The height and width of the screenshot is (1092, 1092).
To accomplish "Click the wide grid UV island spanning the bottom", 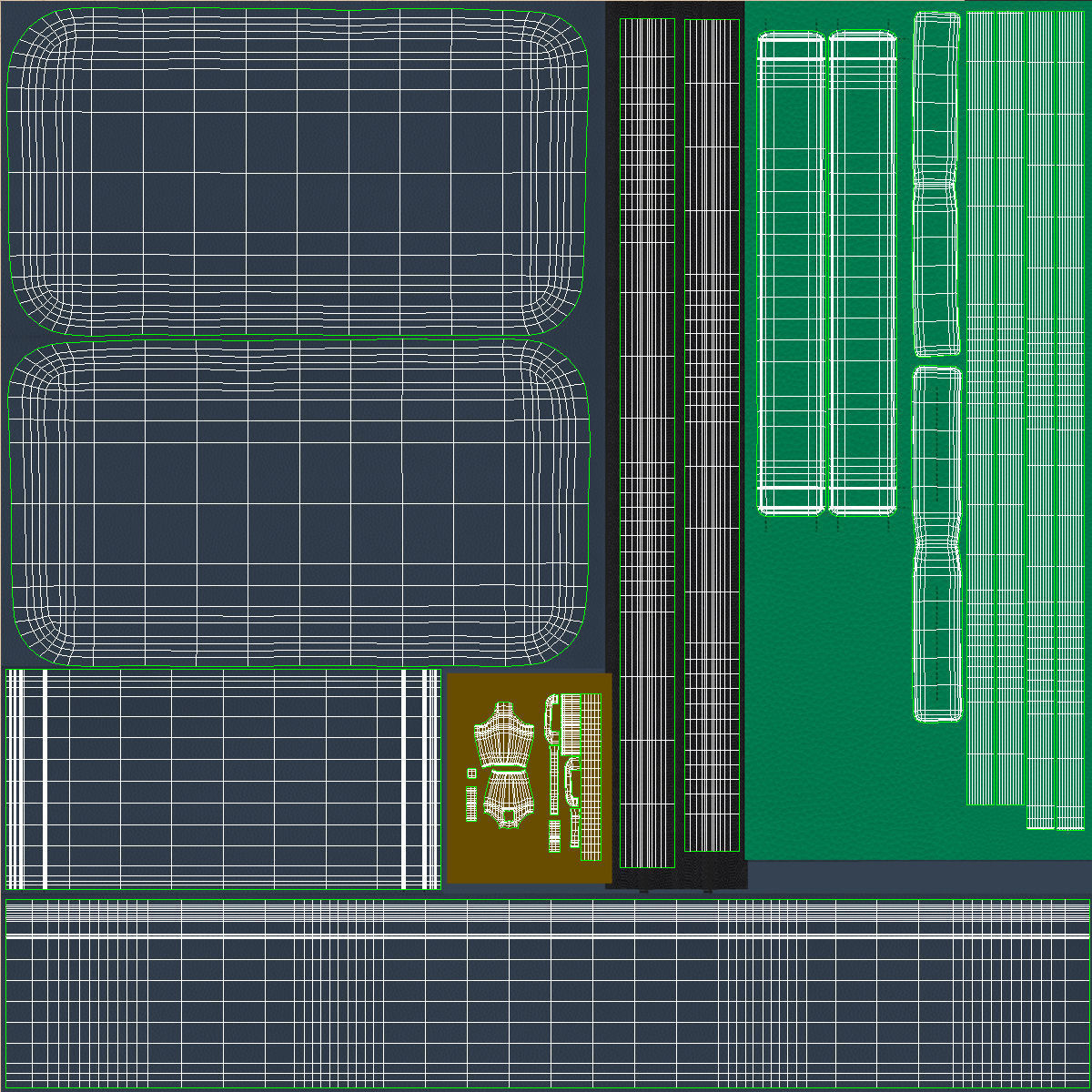I will [x=547, y=993].
